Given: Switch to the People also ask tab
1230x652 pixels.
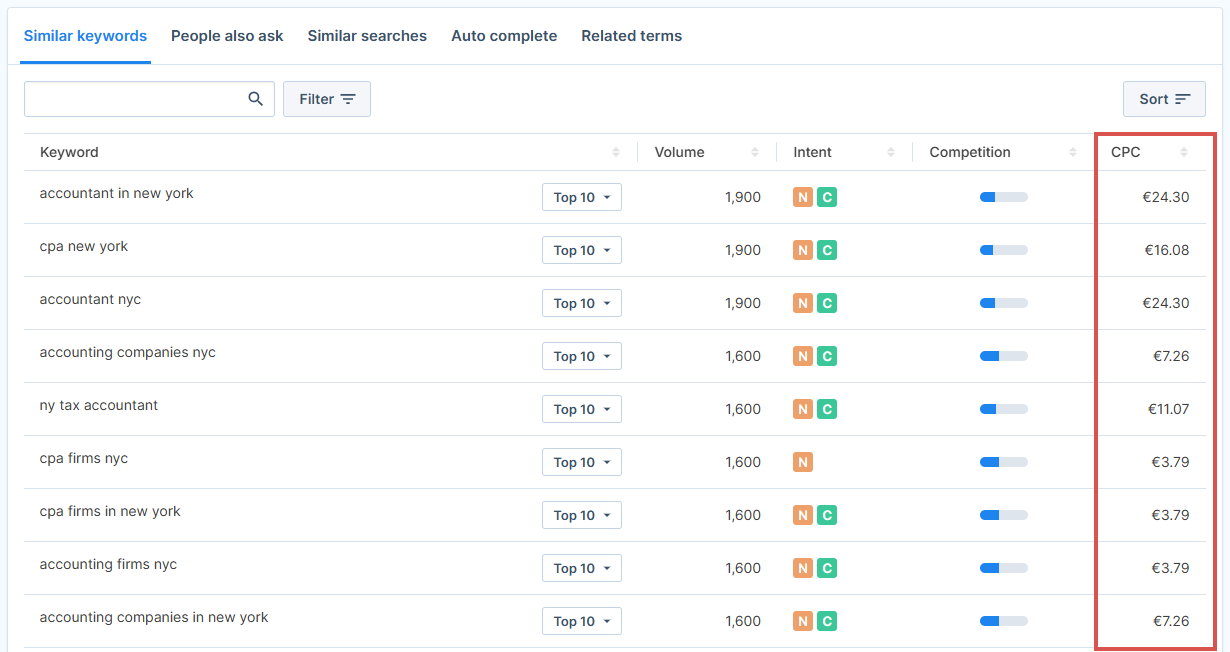Looking at the screenshot, I should tap(227, 36).
